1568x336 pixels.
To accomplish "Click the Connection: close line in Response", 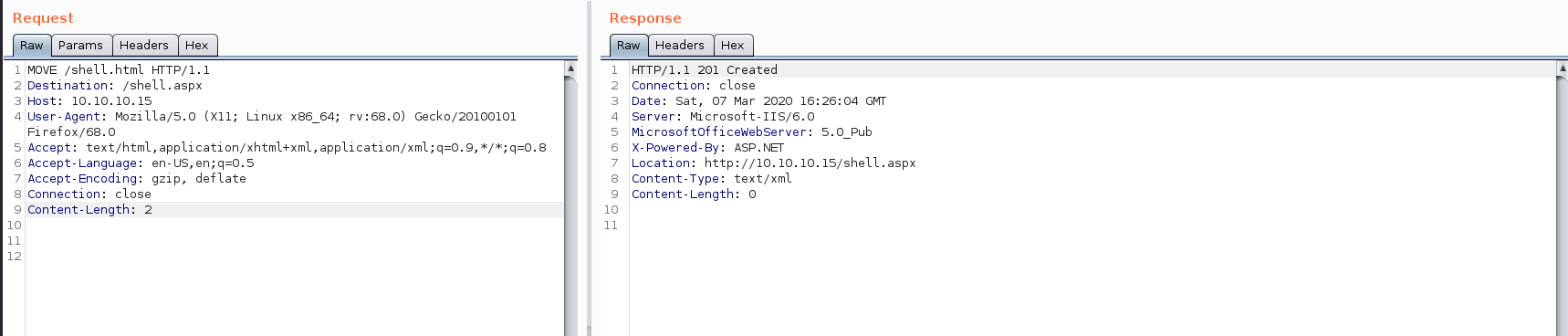I will coord(694,86).
